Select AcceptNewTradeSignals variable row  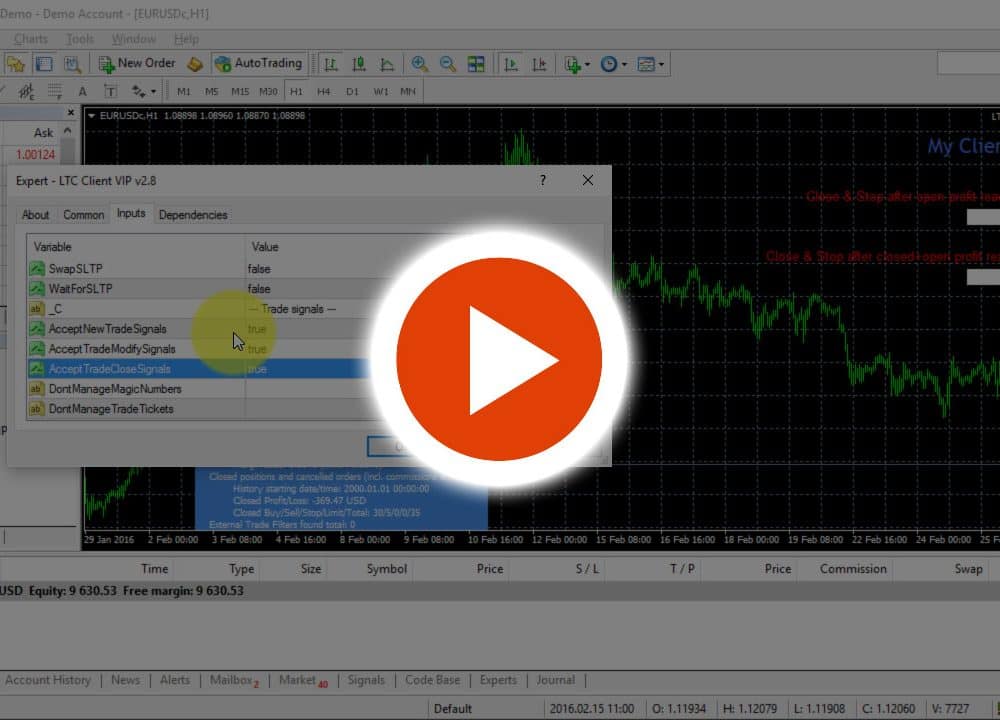200,329
